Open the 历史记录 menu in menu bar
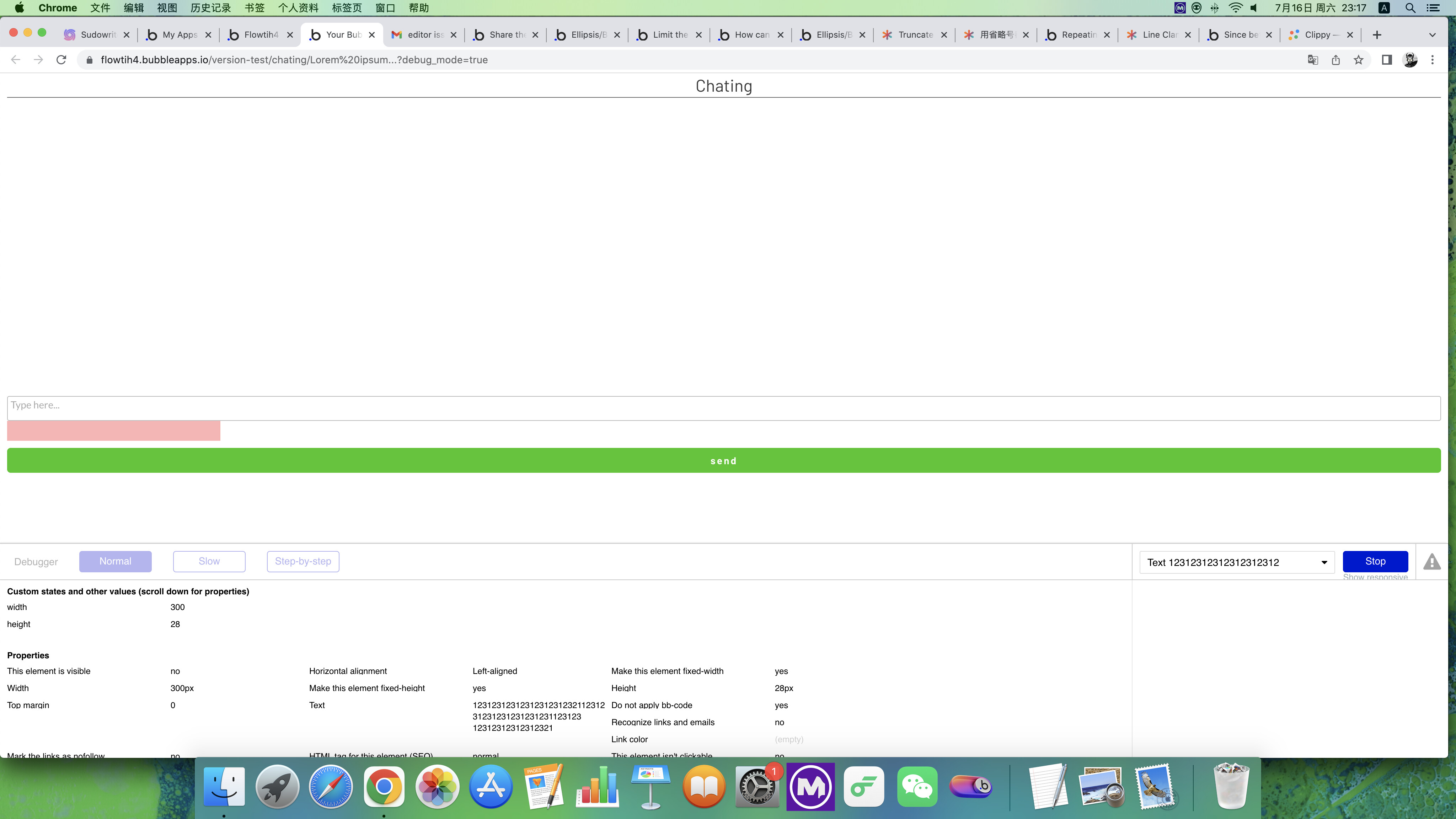Screen dimensions: 1456x819 210,8
